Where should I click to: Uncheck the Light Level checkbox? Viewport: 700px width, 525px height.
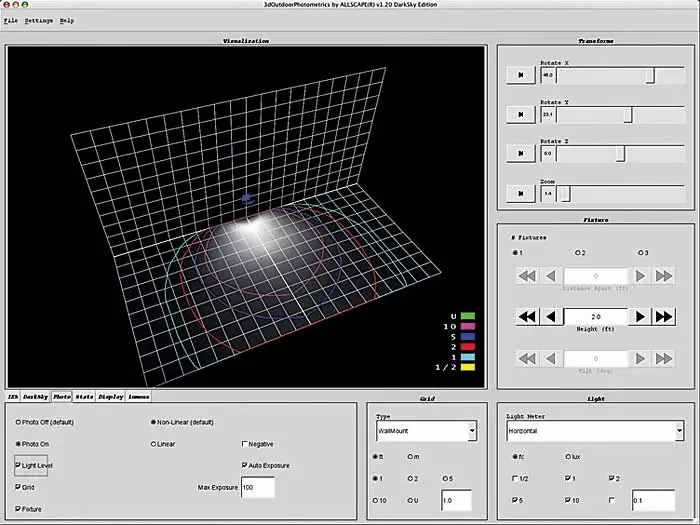tap(19, 465)
